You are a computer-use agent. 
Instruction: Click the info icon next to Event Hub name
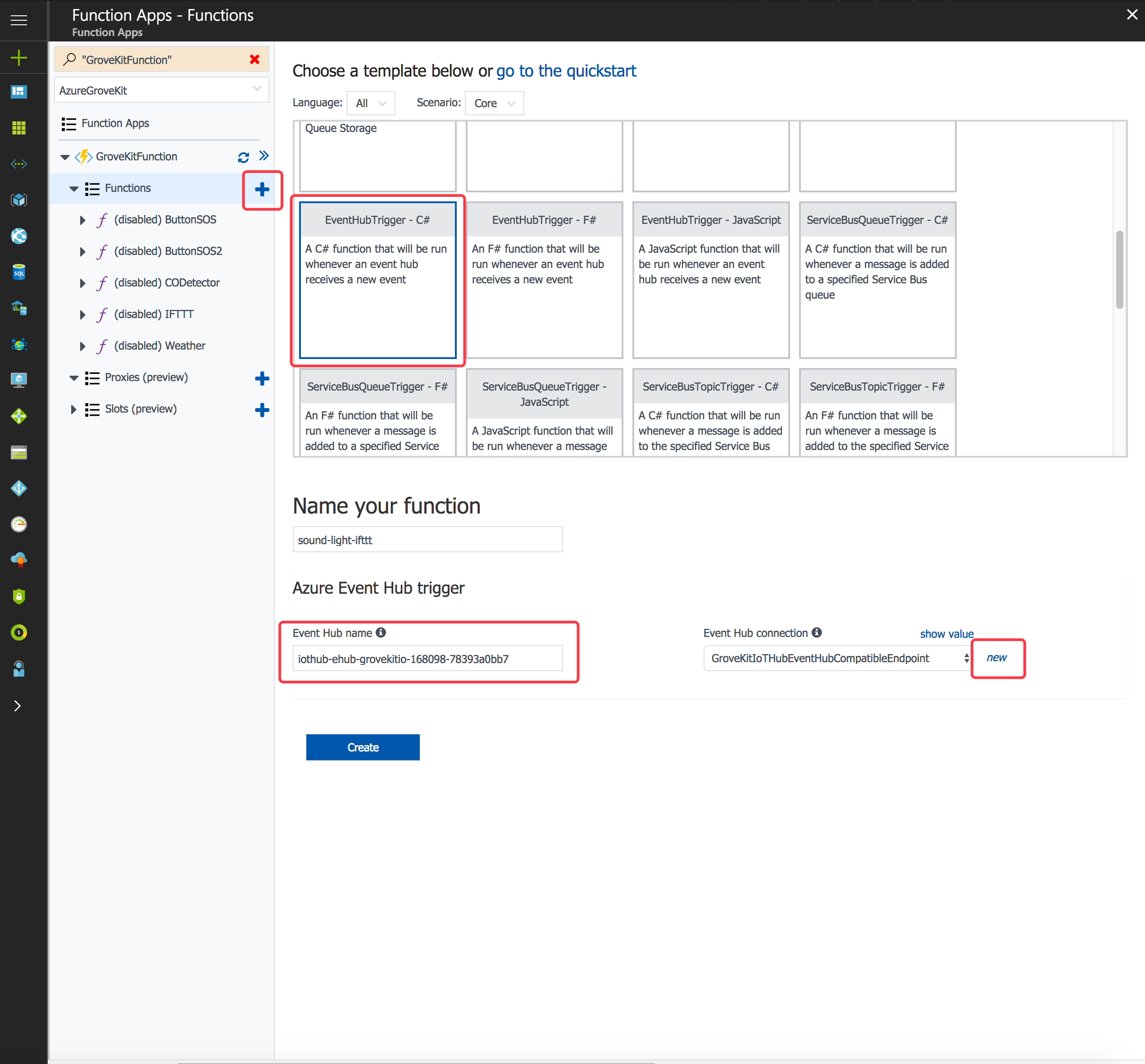[381, 632]
